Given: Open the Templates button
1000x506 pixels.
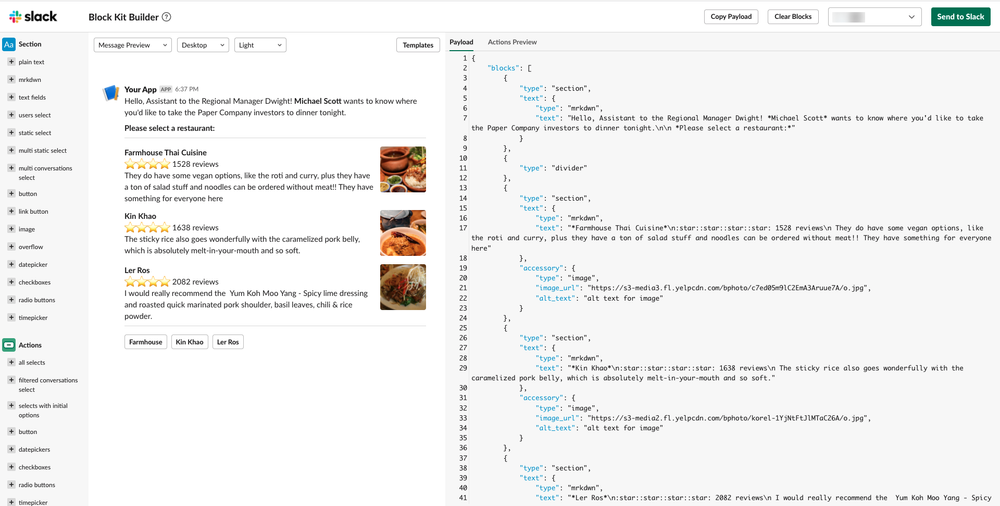Looking at the screenshot, I should coord(418,45).
